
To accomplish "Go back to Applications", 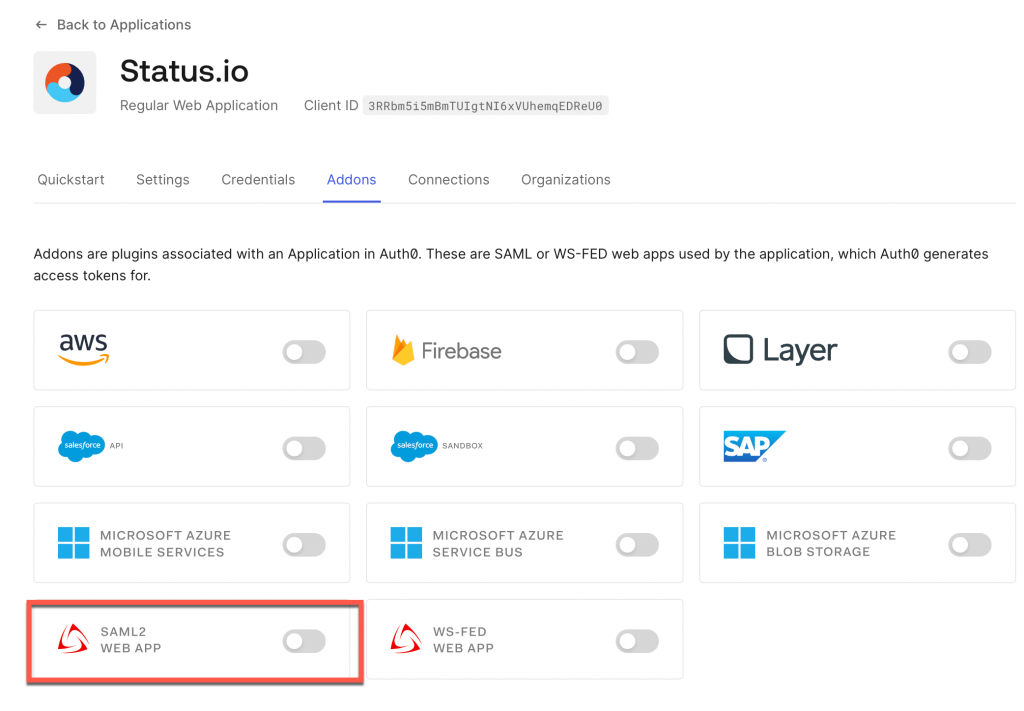I will [x=112, y=24].
